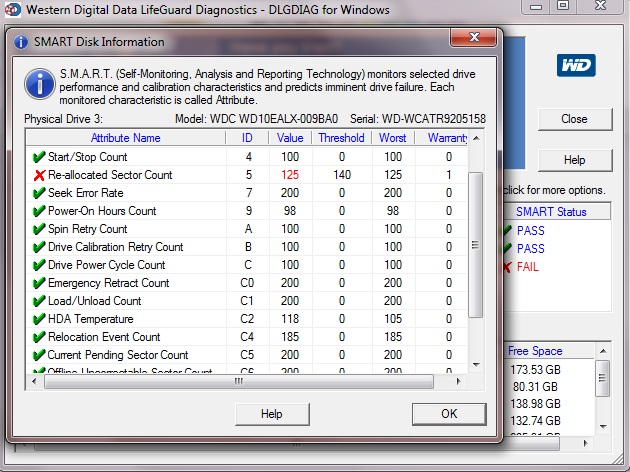Select the Spin Retry Count row
Image resolution: width=630 pixels, height=472 pixels.
[x=247, y=229]
